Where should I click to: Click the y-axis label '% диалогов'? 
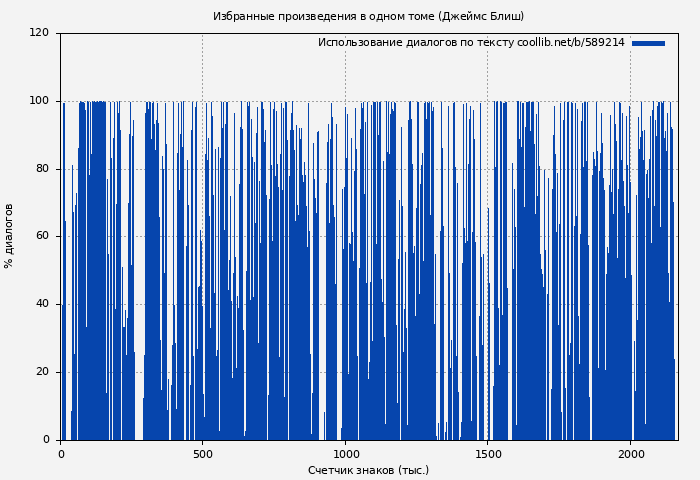click(9, 236)
